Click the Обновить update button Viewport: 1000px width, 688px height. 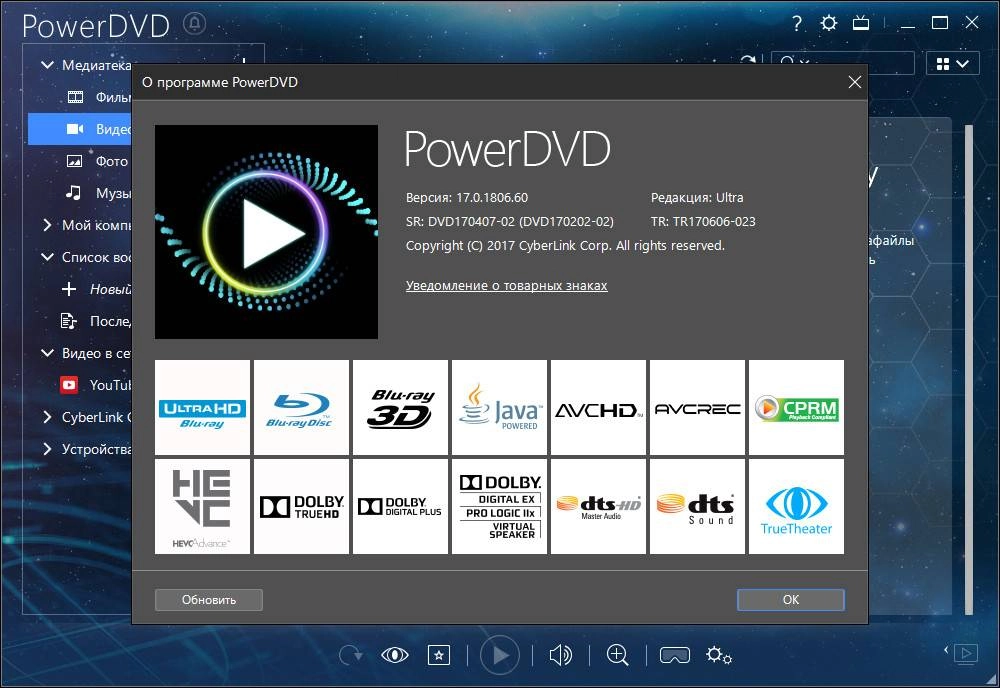pyautogui.click(x=209, y=599)
